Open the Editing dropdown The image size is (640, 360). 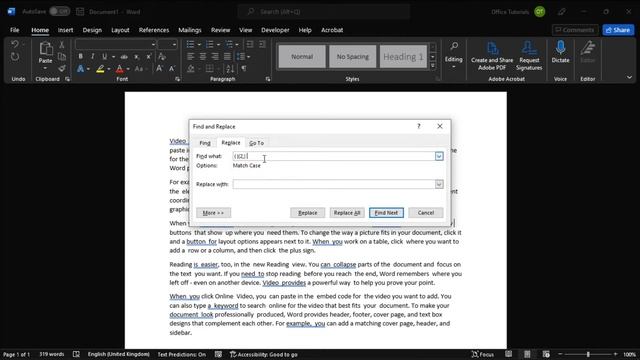click(453, 55)
